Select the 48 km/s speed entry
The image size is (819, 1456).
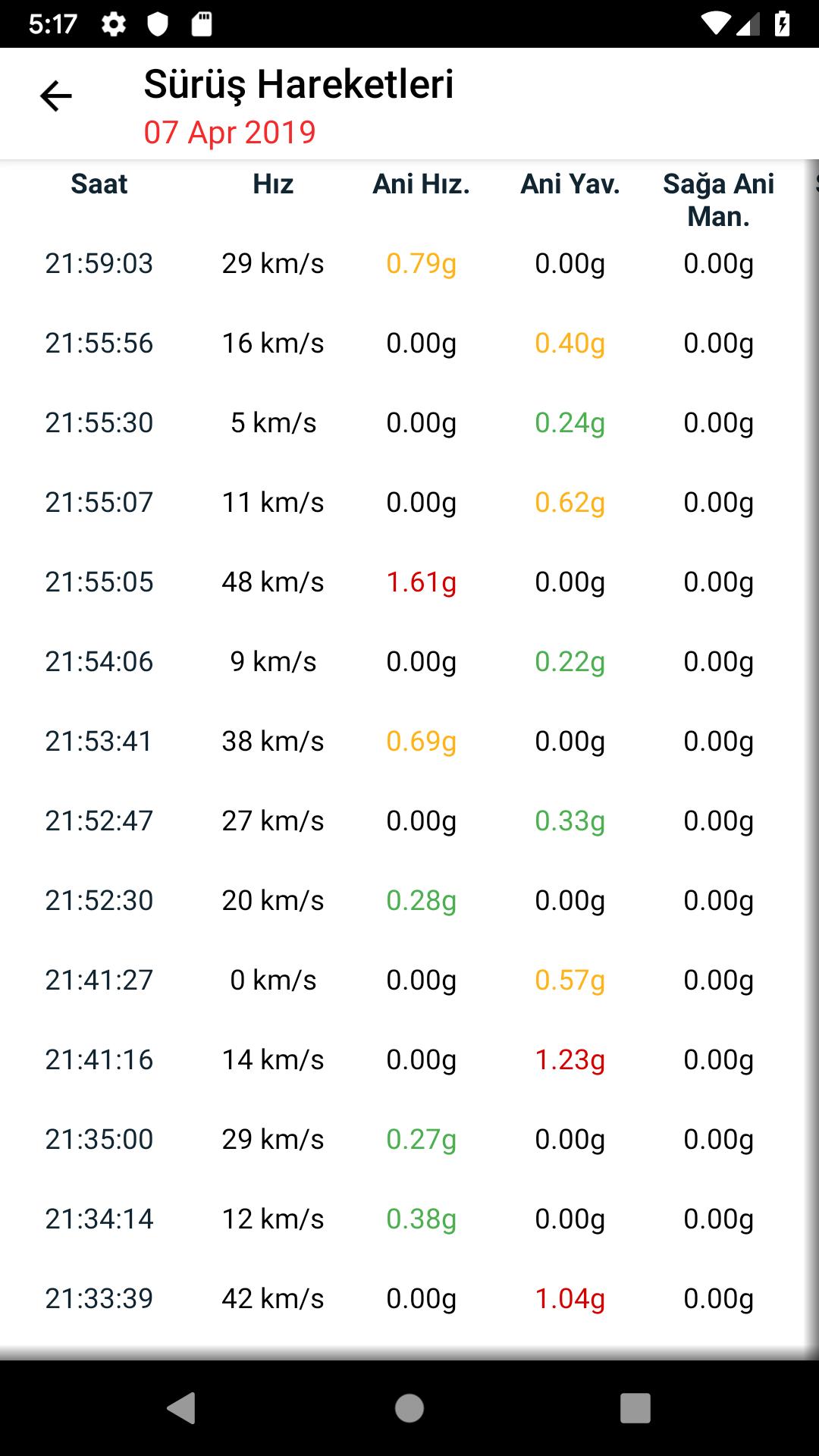pos(273,582)
